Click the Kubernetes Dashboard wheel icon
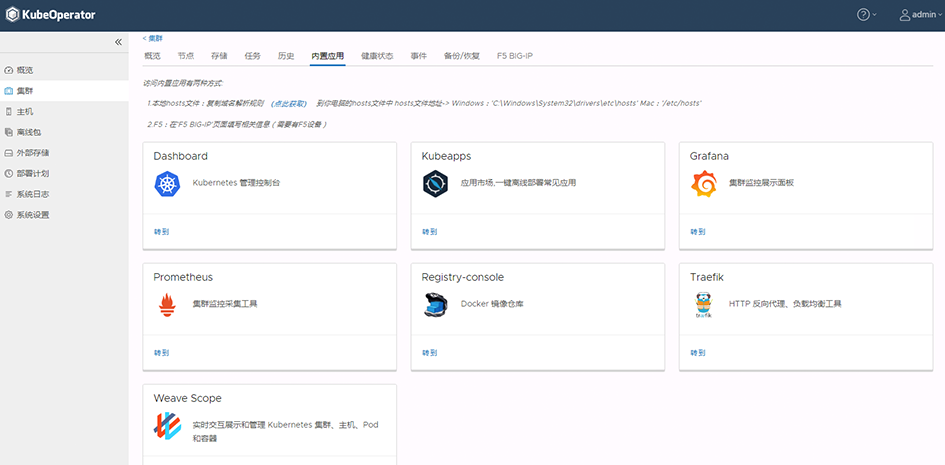 point(168,183)
